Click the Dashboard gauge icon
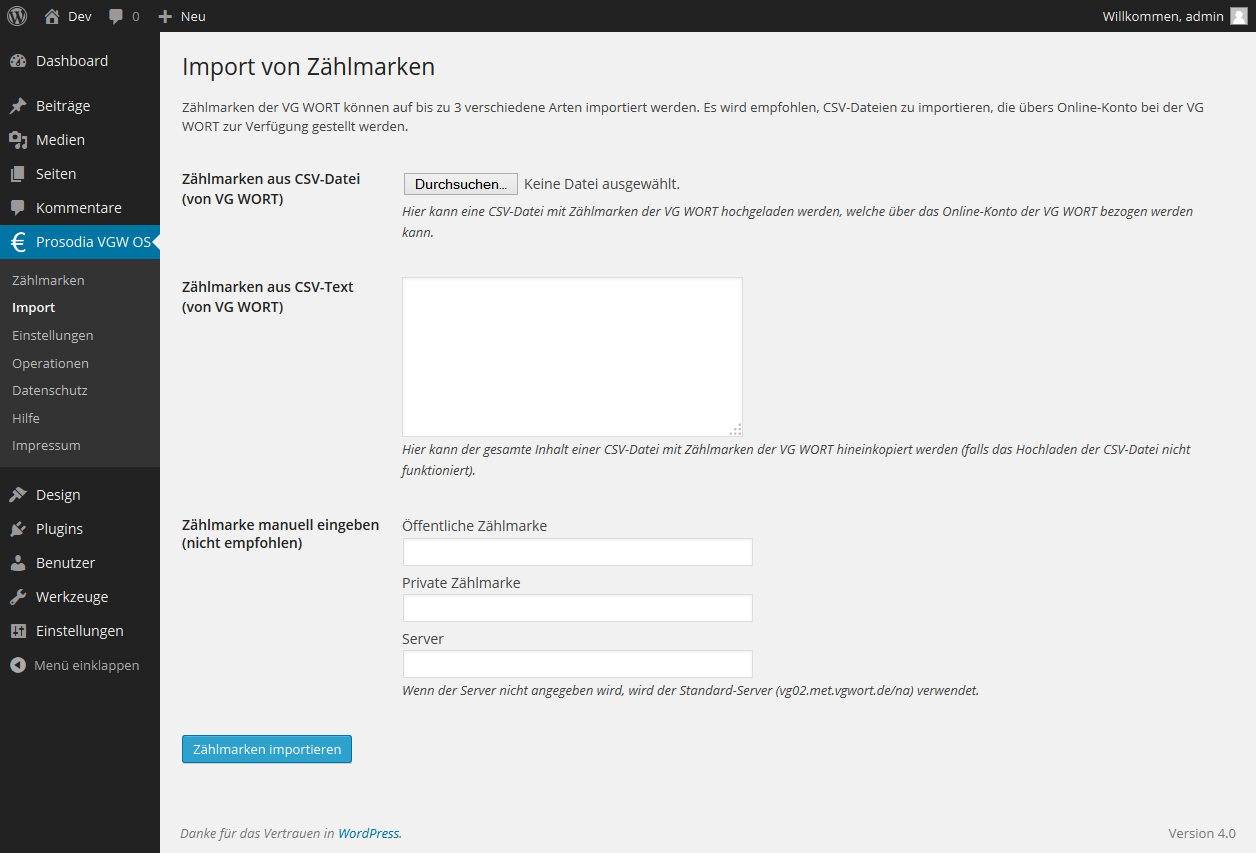 [x=18, y=61]
